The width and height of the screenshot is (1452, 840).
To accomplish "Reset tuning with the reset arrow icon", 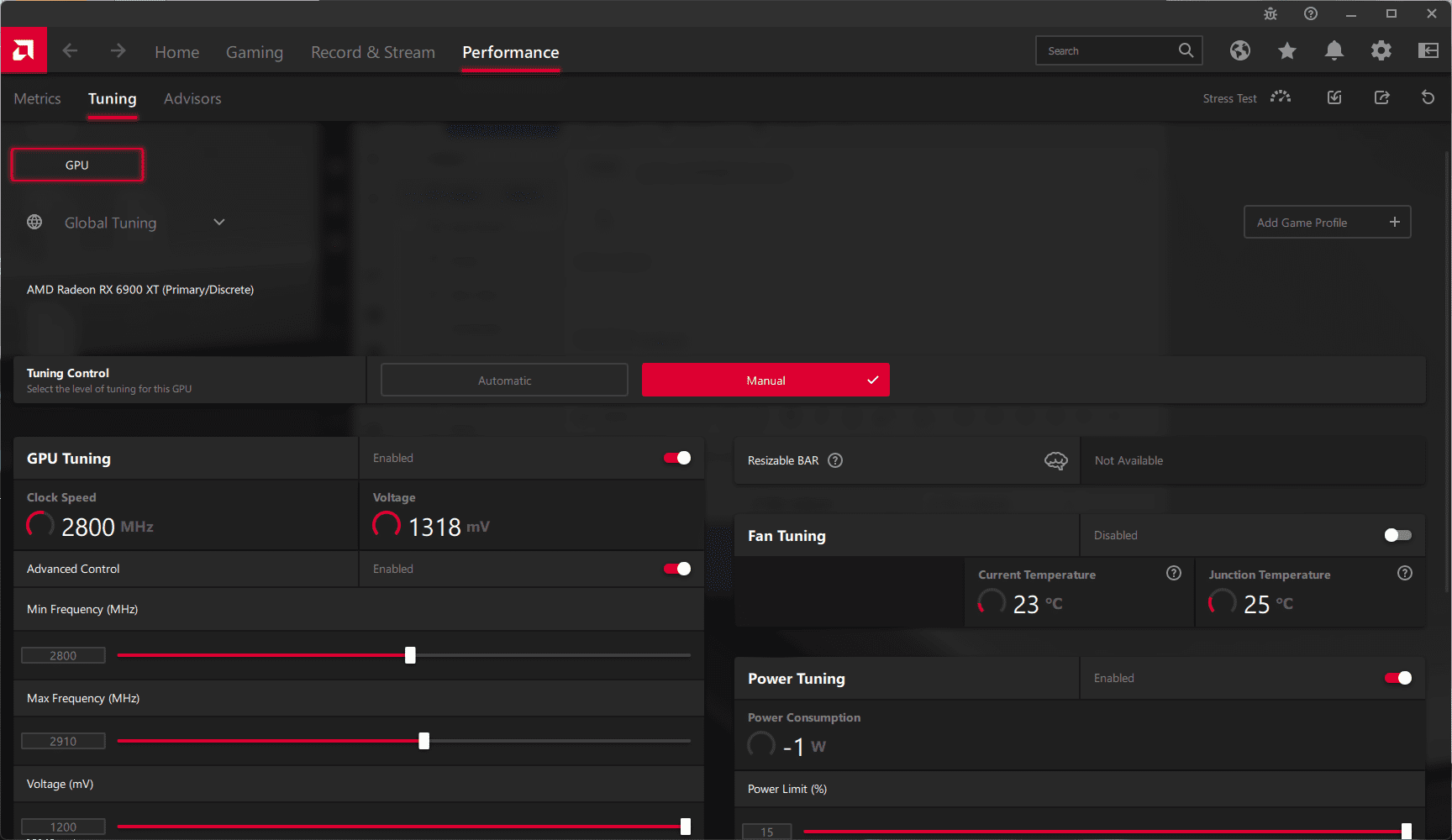I will (x=1428, y=97).
